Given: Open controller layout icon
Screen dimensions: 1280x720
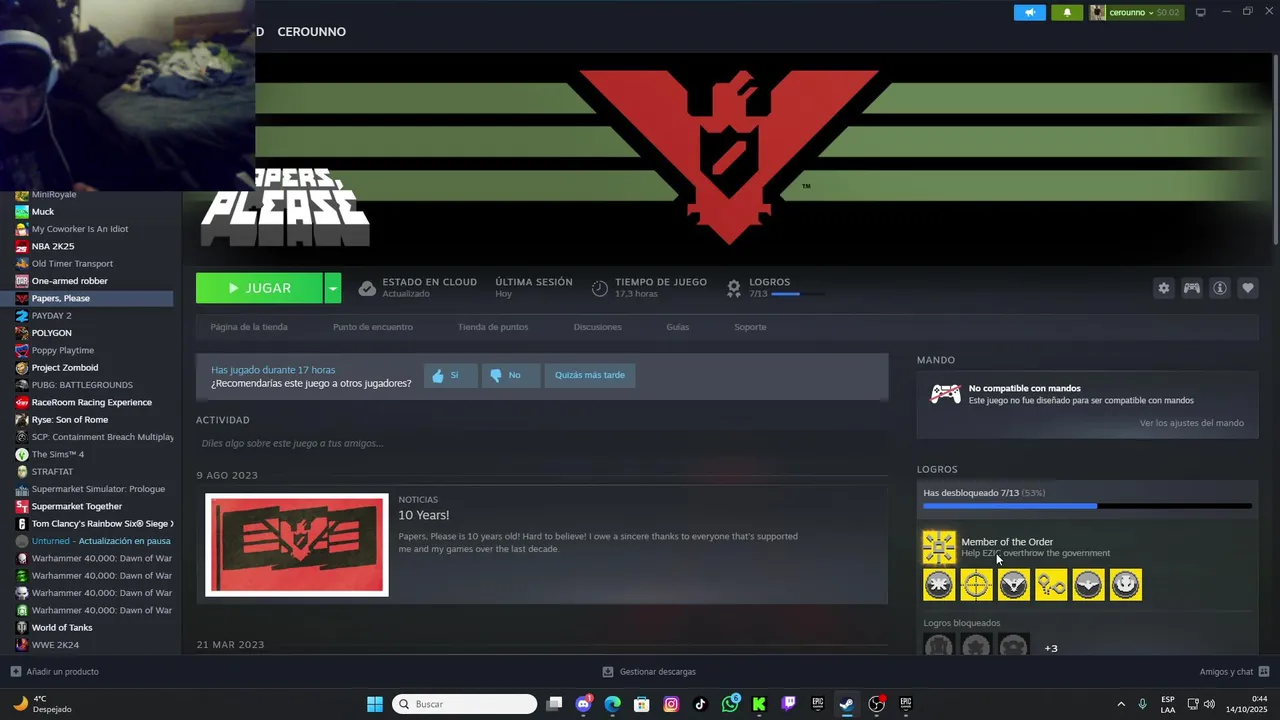Looking at the screenshot, I should point(1191,288).
